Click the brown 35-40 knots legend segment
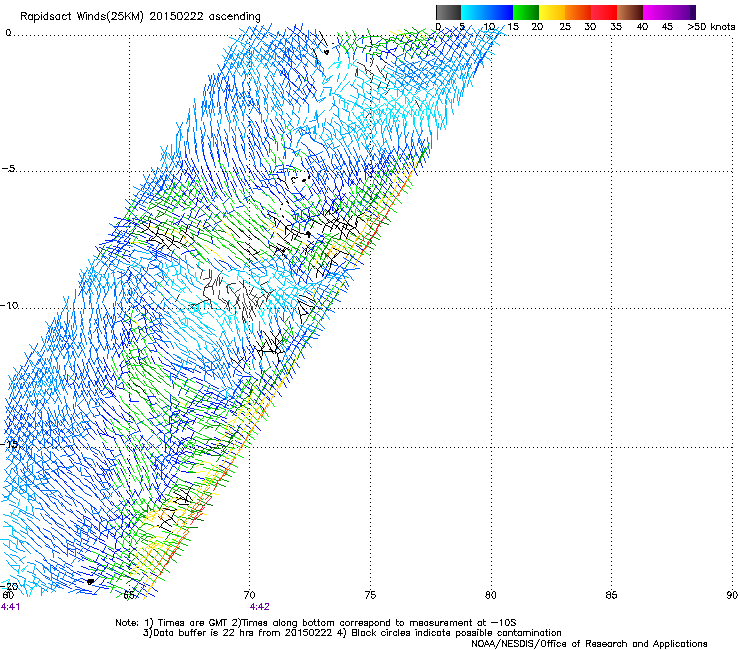 click(x=630, y=12)
